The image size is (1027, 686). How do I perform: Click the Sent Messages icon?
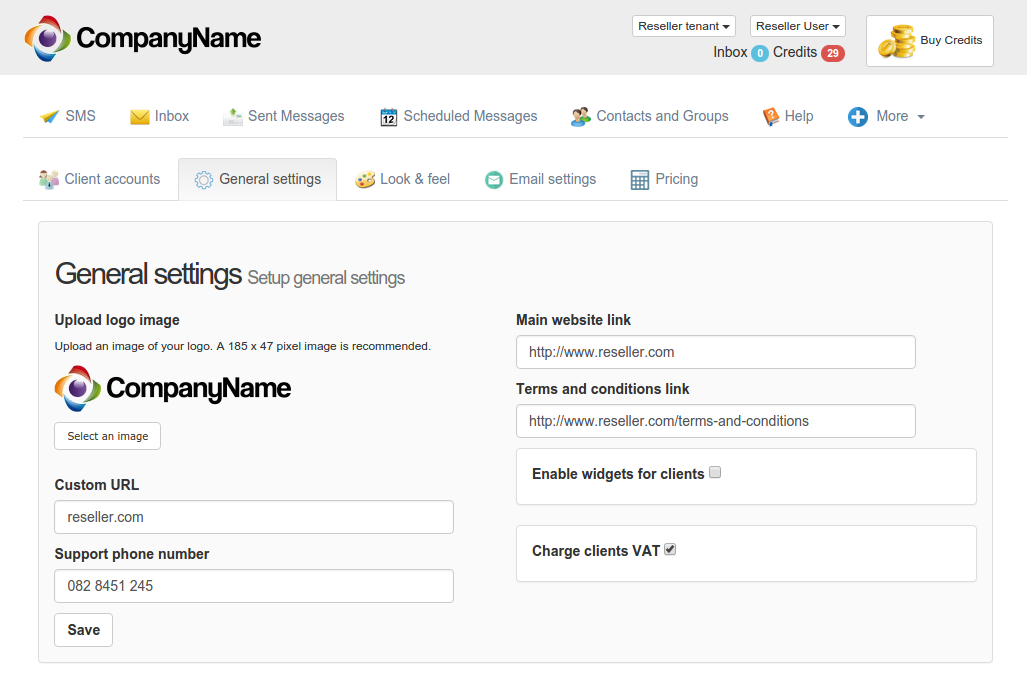tap(232, 117)
